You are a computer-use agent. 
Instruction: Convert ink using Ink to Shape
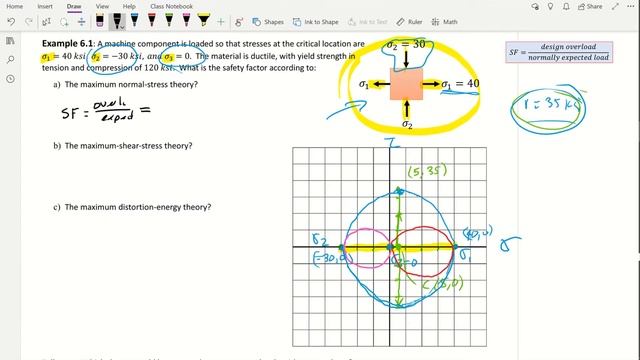pos(316,22)
